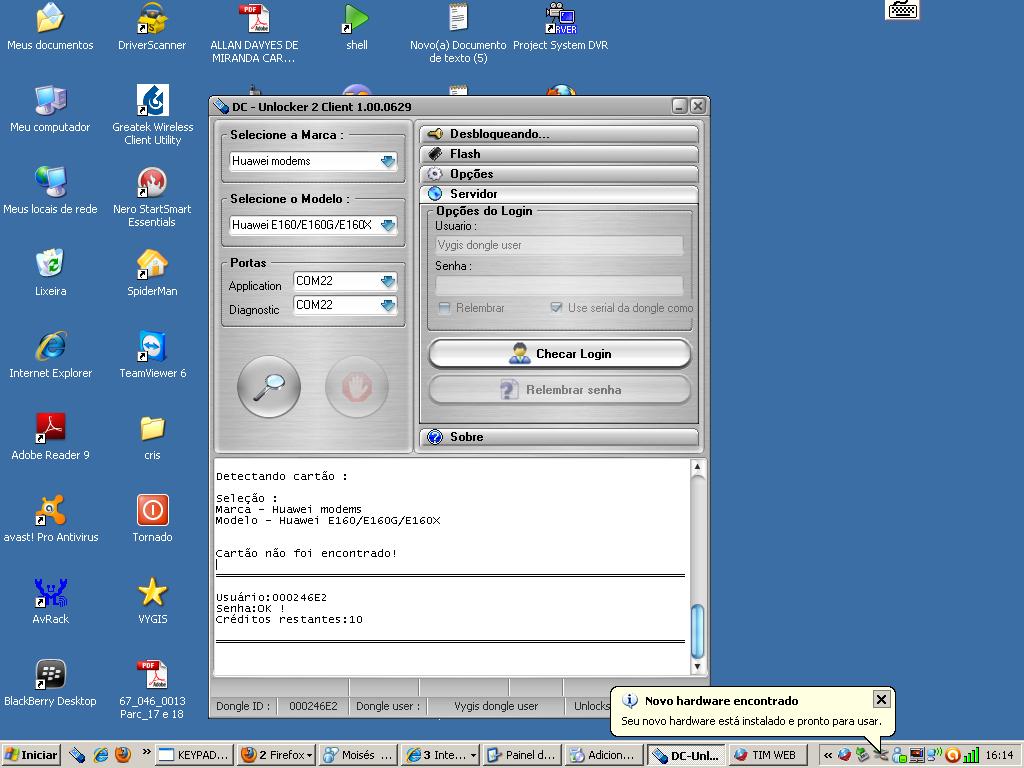Open the Flash section tab
This screenshot has height=768, width=1024.
point(559,154)
